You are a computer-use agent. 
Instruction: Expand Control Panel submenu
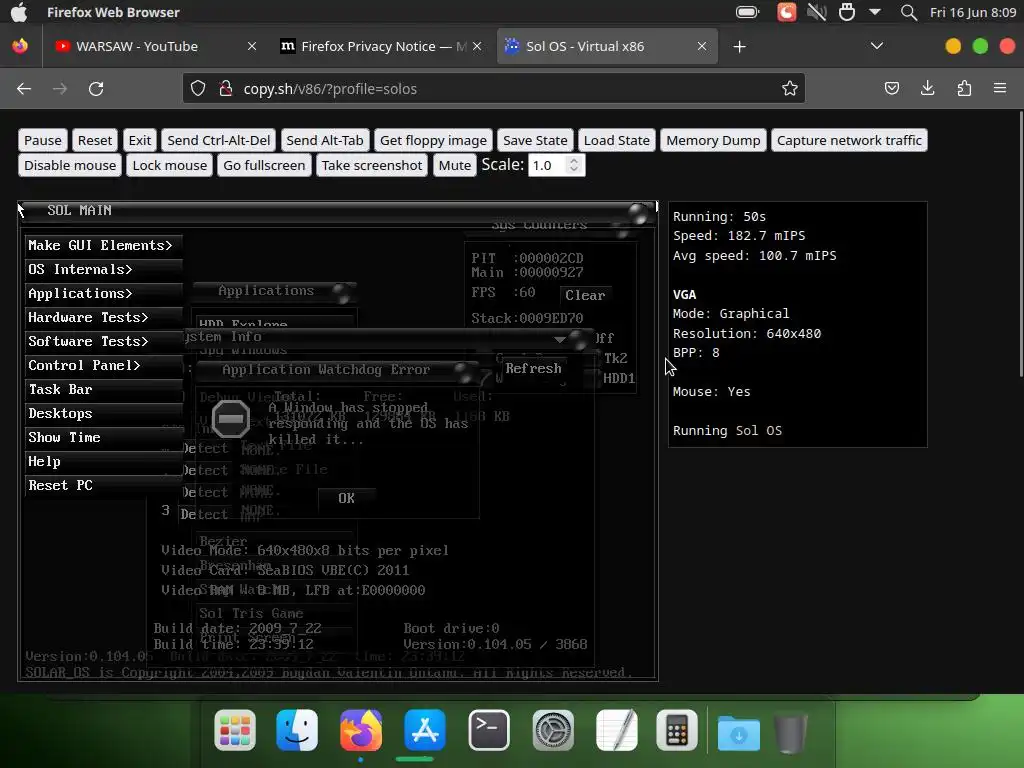click(104, 366)
